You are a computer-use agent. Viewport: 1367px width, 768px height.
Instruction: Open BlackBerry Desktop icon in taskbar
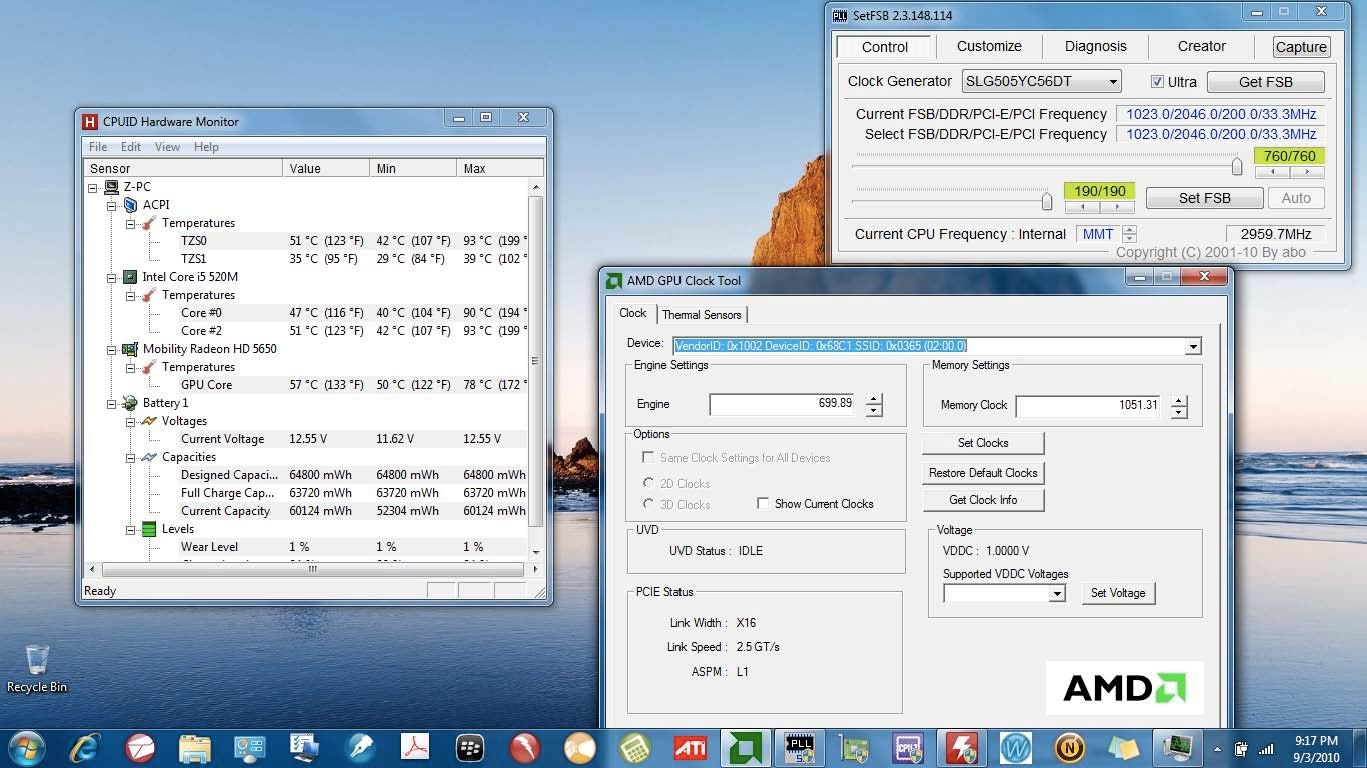(470, 747)
